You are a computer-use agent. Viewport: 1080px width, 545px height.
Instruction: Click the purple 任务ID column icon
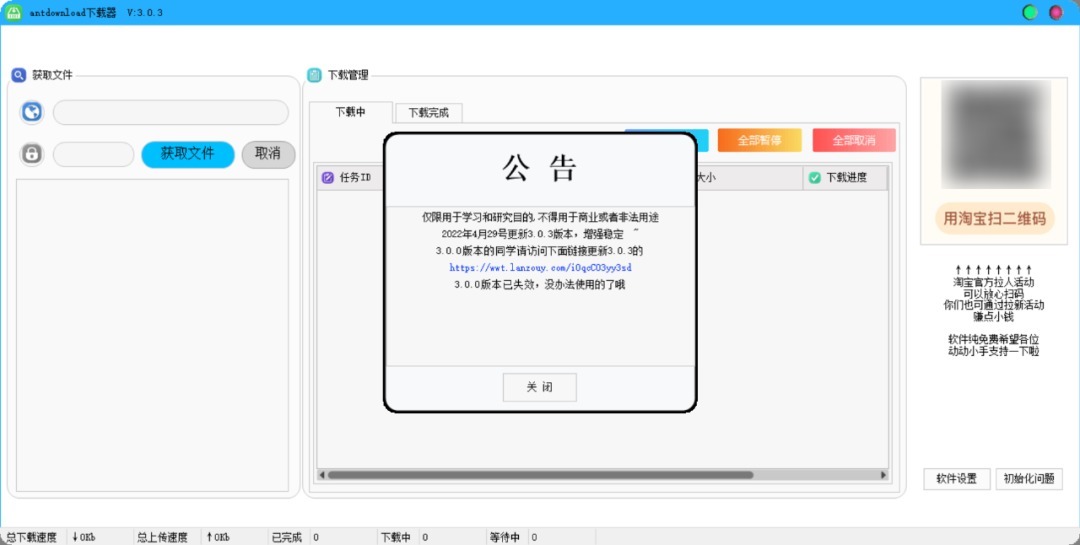(x=328, y=178)
